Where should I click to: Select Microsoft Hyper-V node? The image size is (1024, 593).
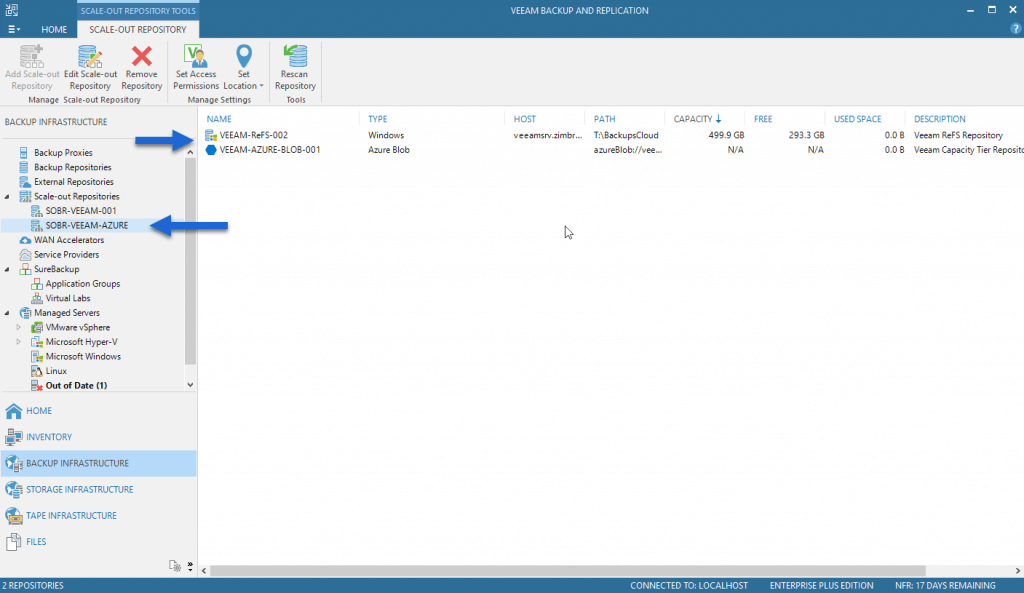click(x=82, y=342)
